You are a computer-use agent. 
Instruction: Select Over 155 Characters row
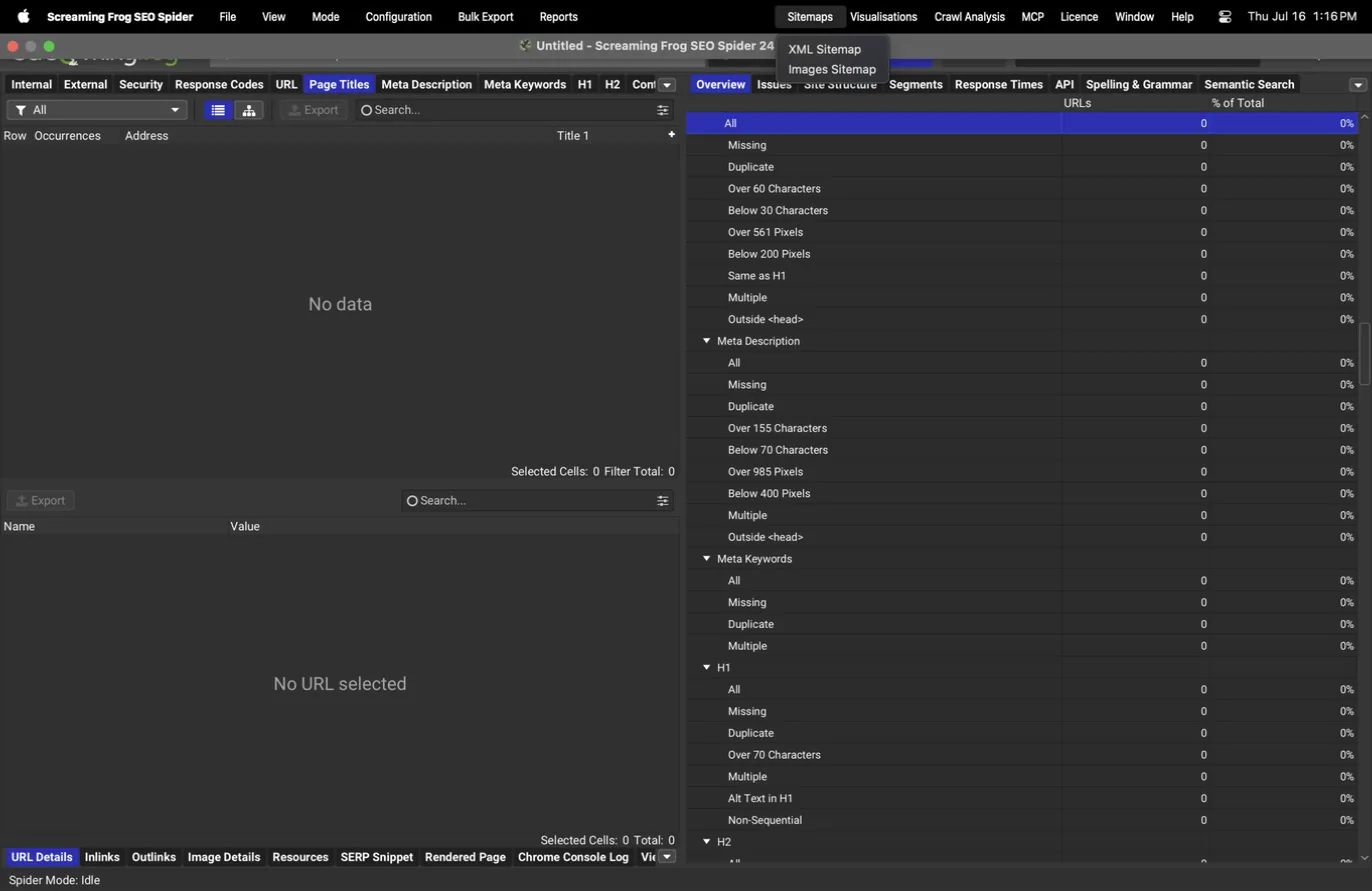(x=1021, y=428)
